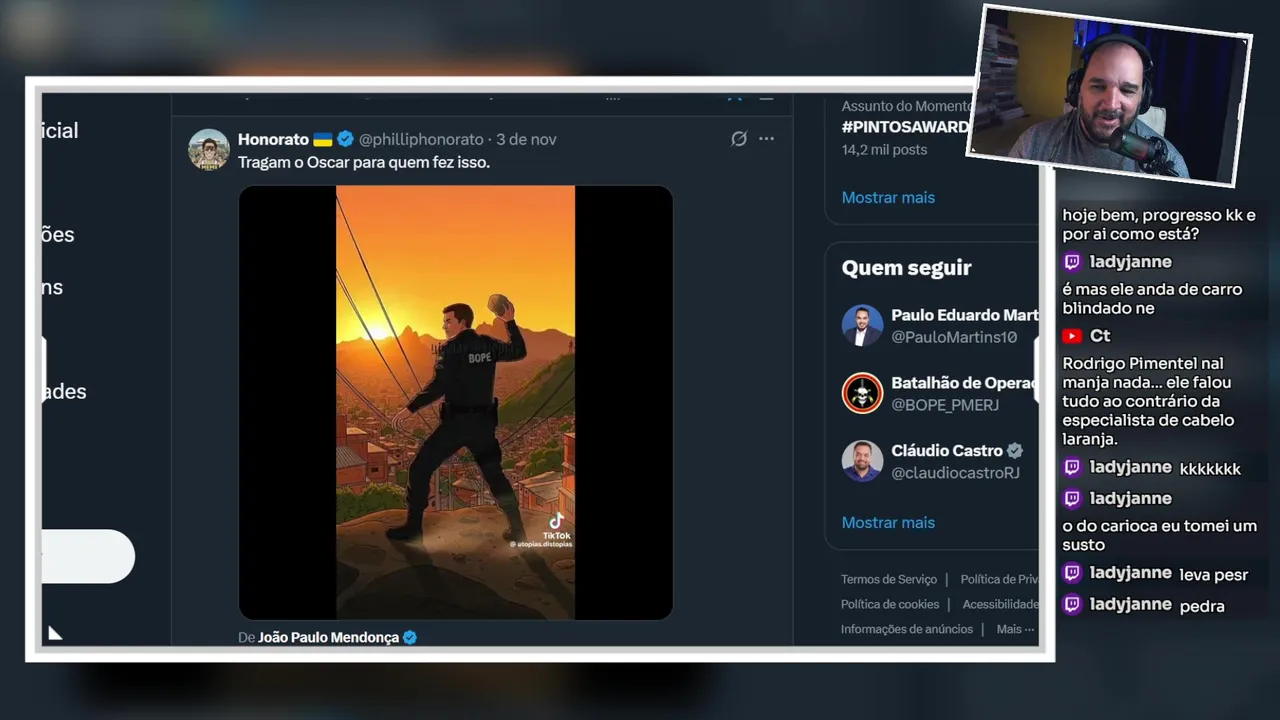Viewport: 1280px width, 720px height.
Task: Open Batalhão de Operações profile name
Action: pyautogui.click(x=964, y=383)
